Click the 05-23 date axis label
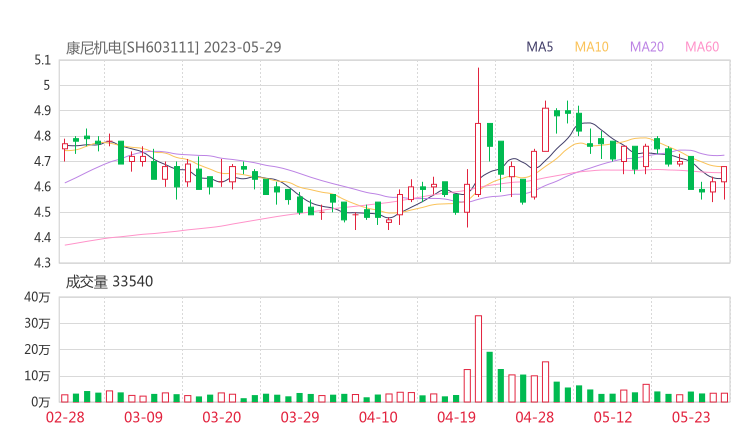 (x=691, y=417)
